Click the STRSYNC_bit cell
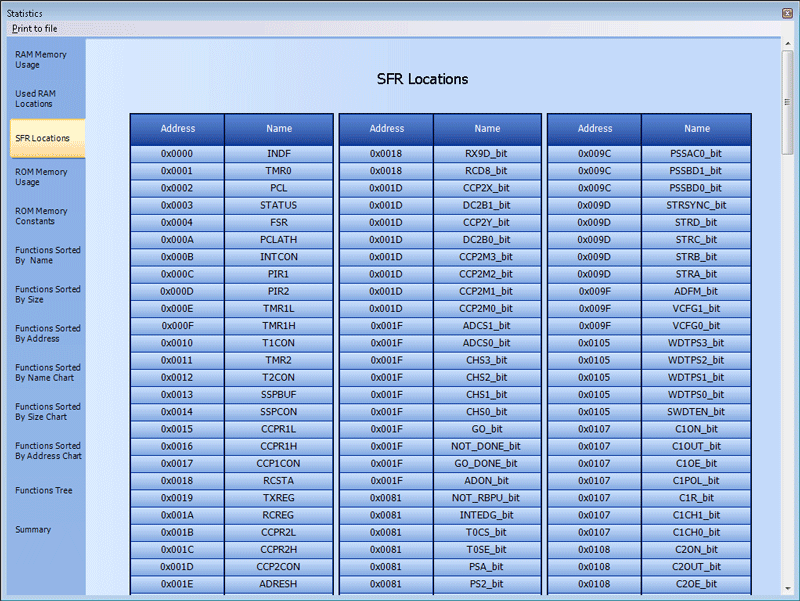This screenshot has height=601, width=800. [696, 205]
